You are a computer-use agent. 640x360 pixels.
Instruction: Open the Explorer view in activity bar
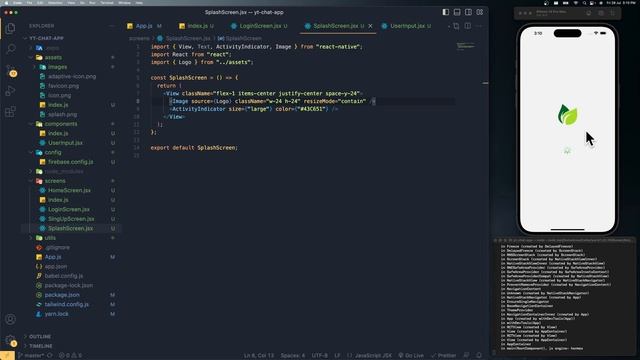click(x=11, y=28)
